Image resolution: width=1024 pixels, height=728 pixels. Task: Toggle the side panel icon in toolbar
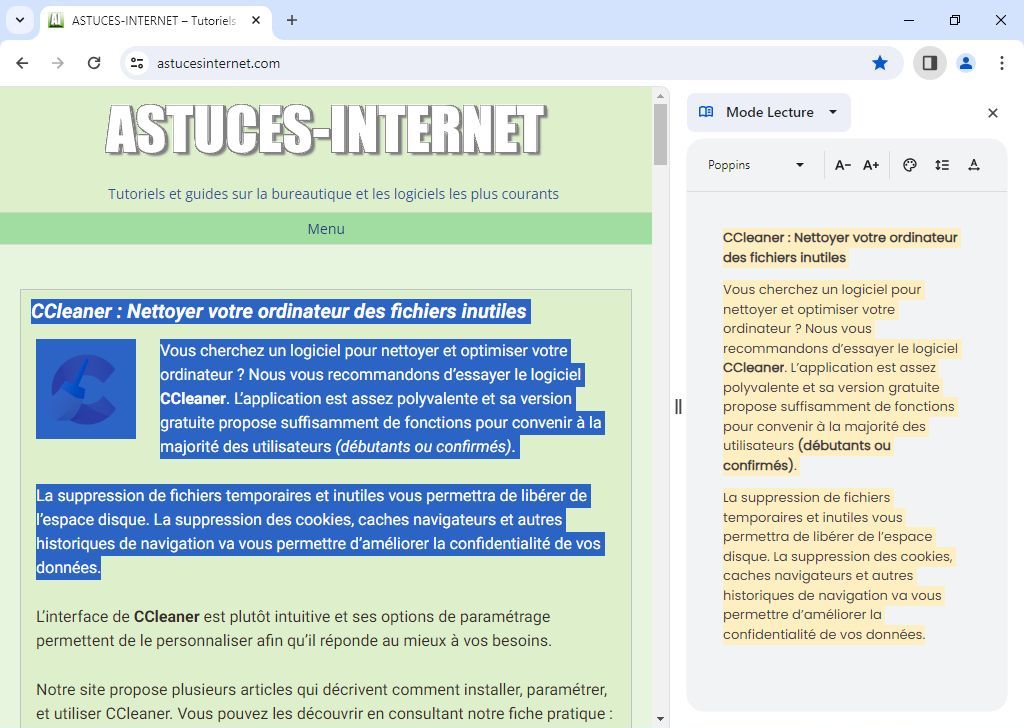[x=929, y=62]
